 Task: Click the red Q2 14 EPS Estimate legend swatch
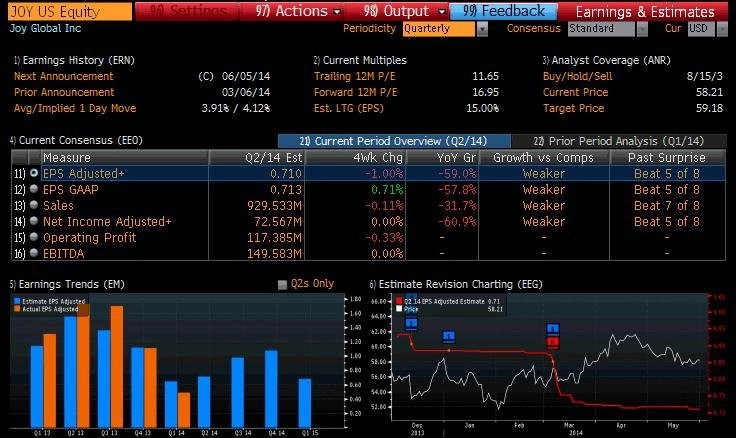pos(399,301)
